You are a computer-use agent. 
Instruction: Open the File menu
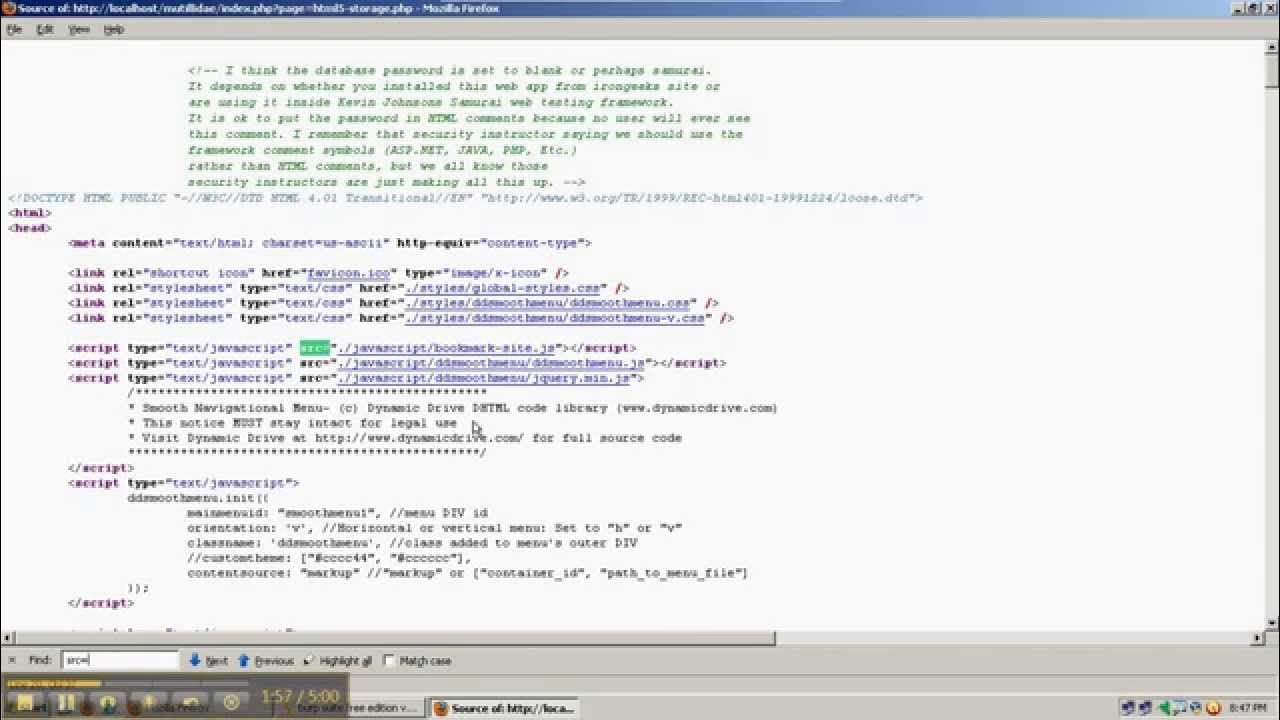click(x=14, y=30)
